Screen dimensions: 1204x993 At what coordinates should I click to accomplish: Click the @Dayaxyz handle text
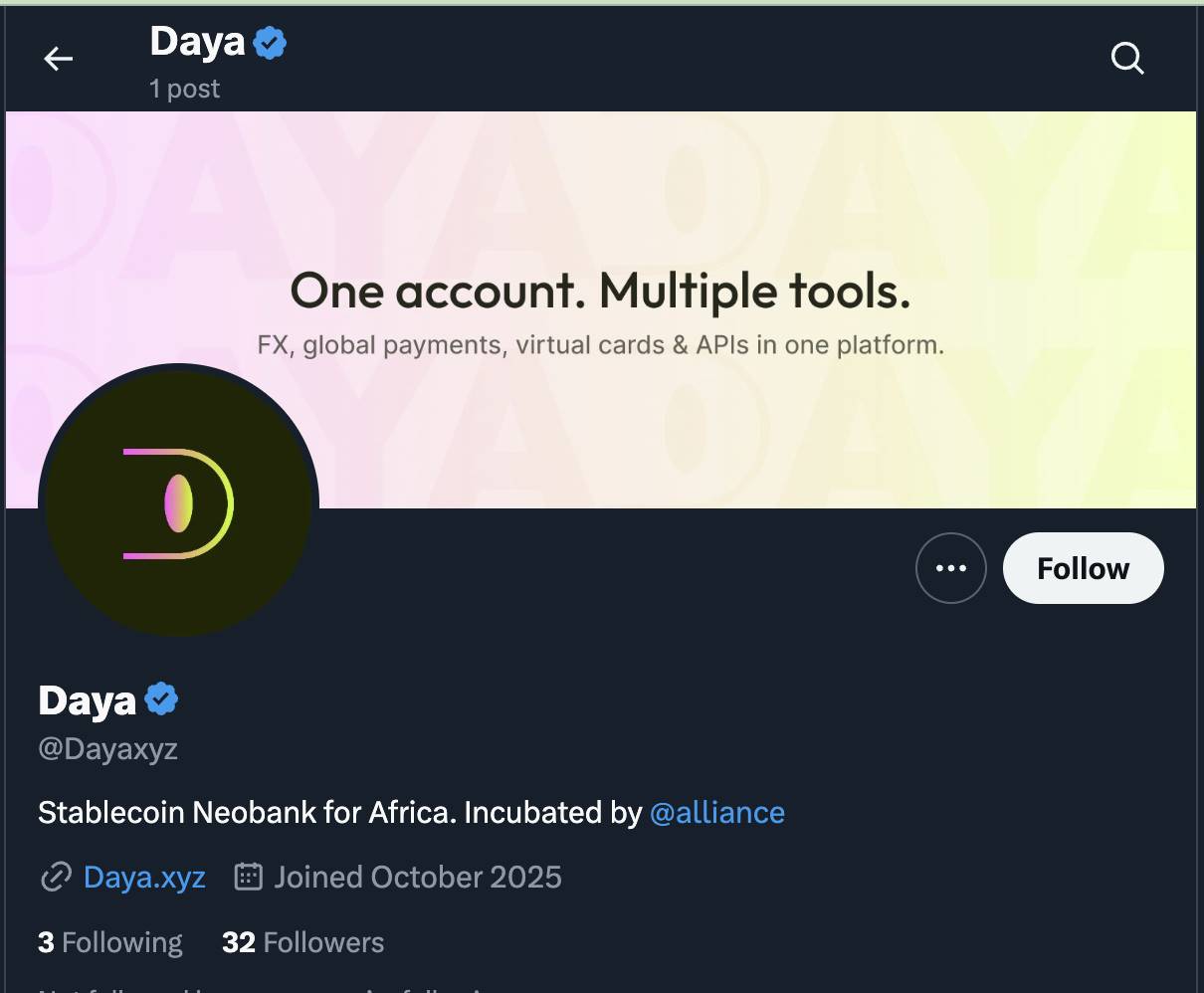point(107,748)
